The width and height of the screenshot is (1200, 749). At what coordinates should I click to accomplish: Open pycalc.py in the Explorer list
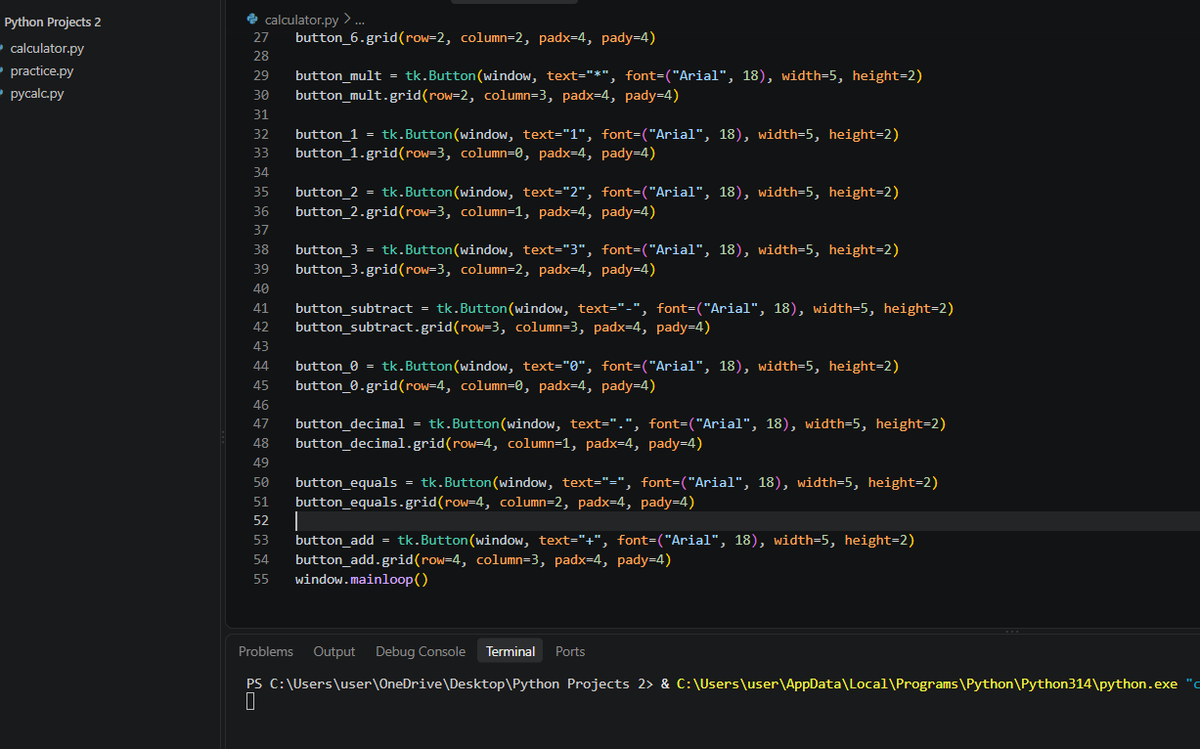coord(37,94)
